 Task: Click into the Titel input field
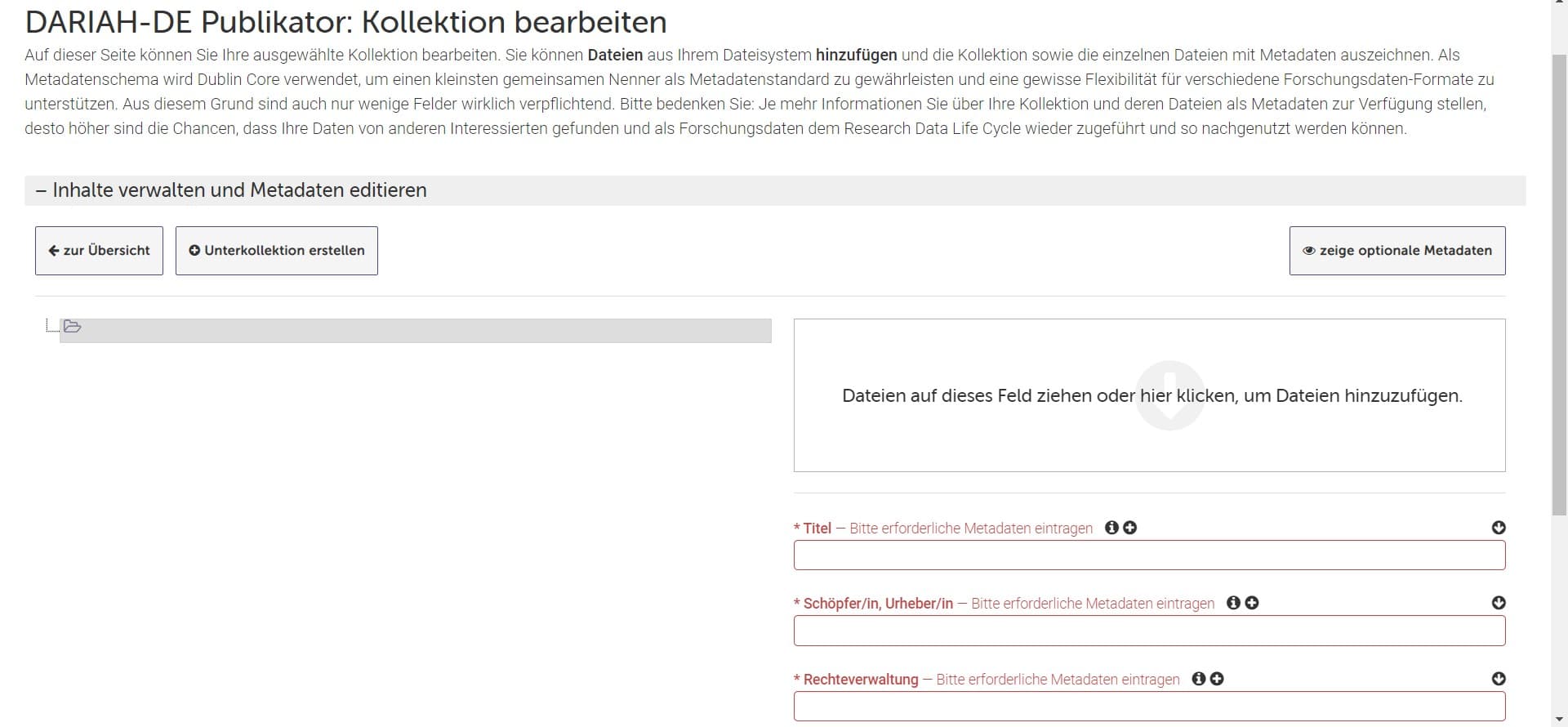[1149, 555]
